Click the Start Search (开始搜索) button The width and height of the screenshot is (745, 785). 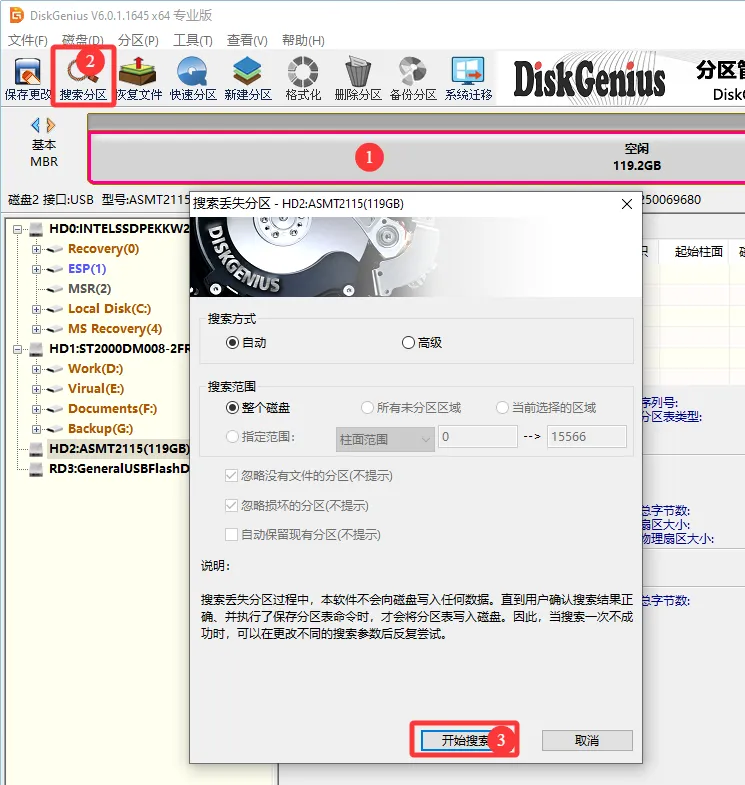tap(464, 740)
